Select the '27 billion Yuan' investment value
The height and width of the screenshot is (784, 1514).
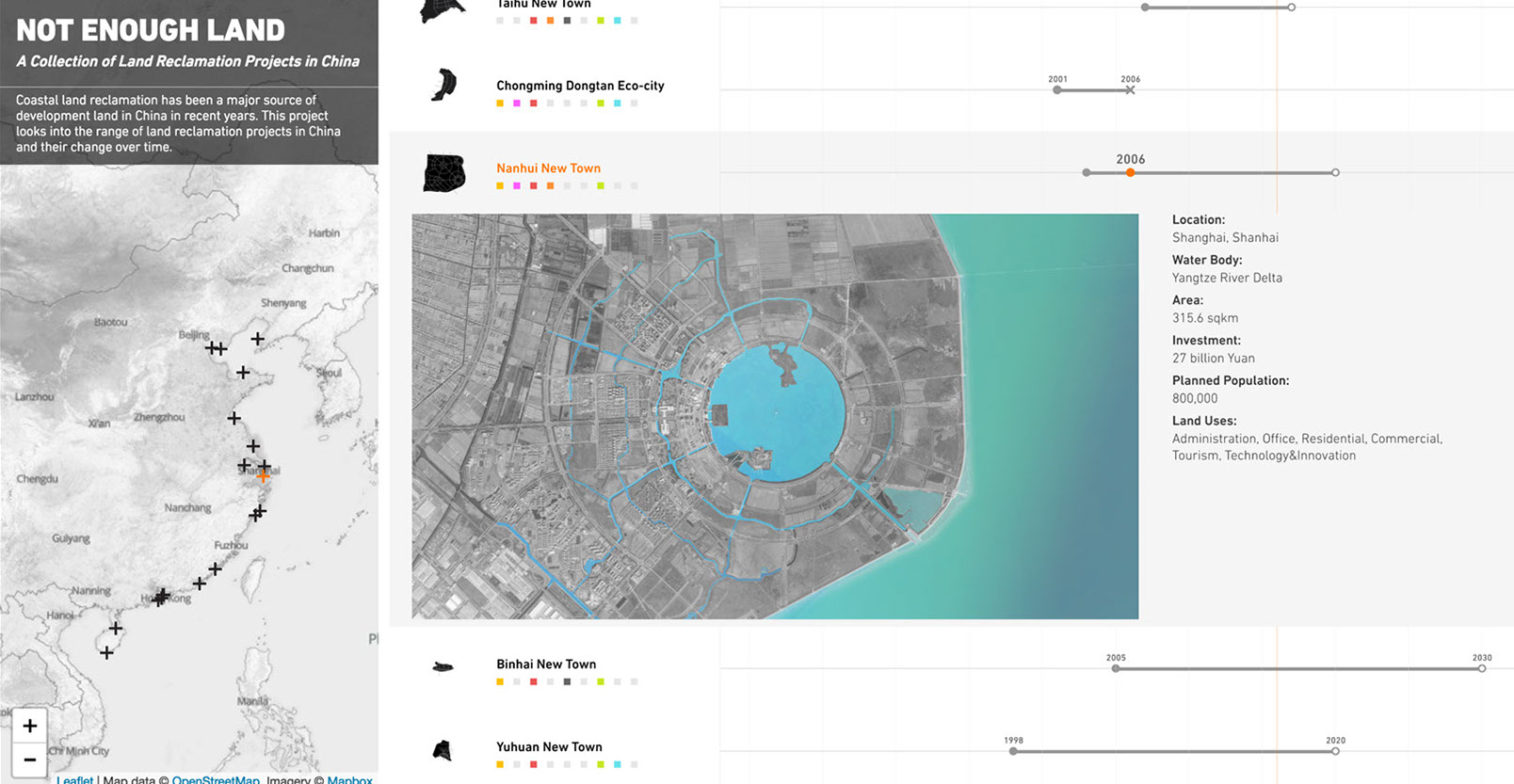click(1214, 358)
